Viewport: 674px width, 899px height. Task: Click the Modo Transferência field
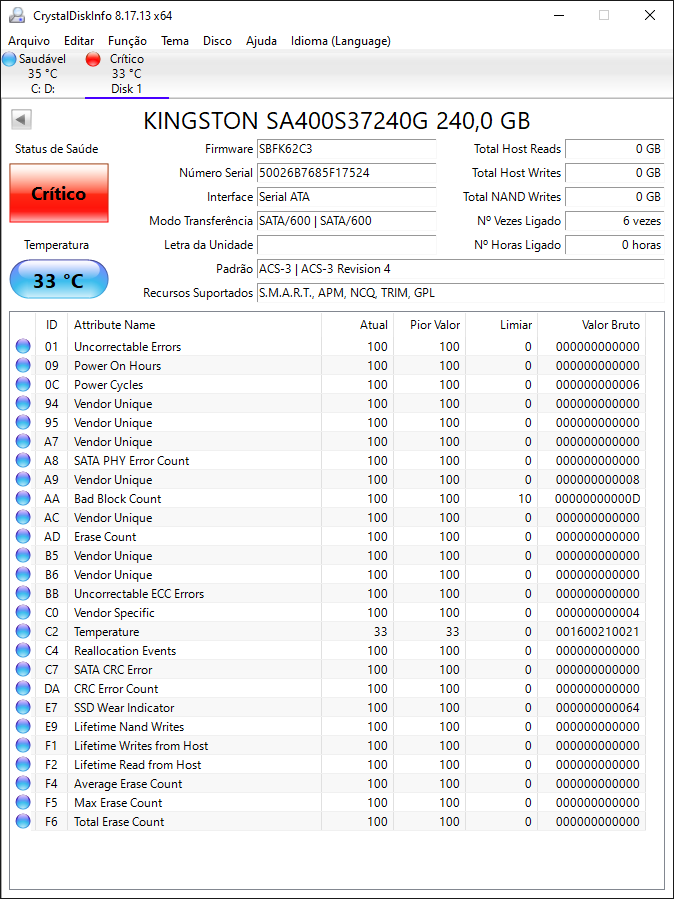[x=346, y=221]
